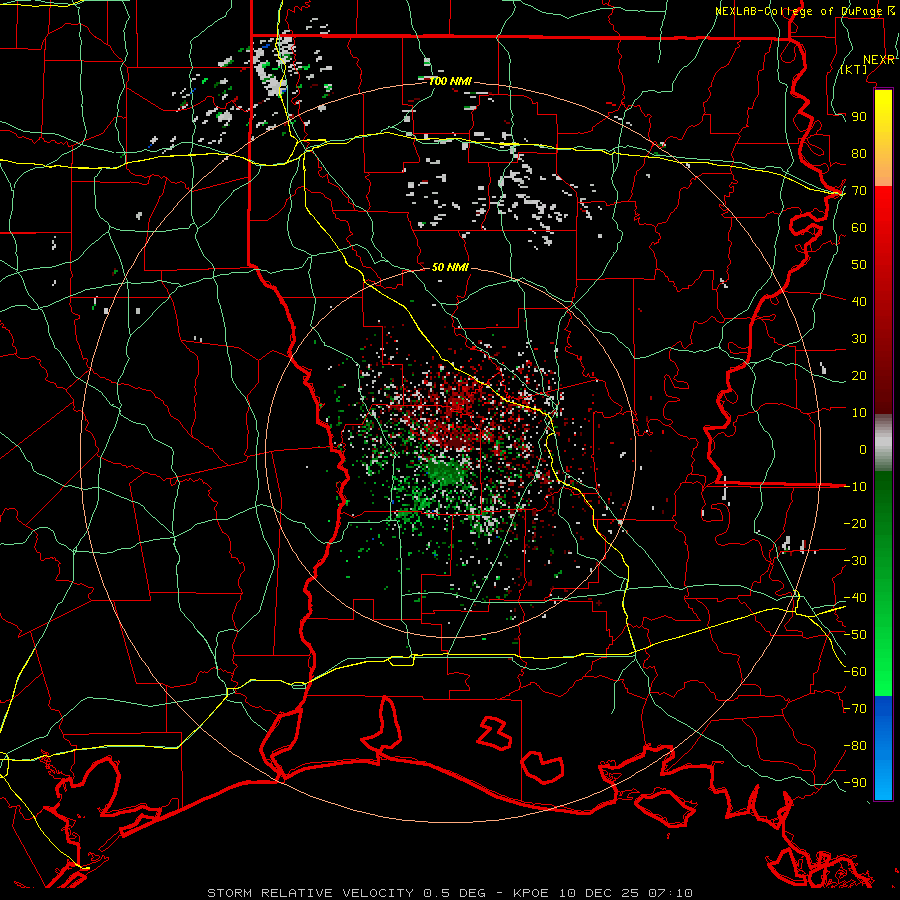The width and height of the screenshot is (900, 900).
Task: Click the "(KT)" units label above color bar
Action: 854,69
